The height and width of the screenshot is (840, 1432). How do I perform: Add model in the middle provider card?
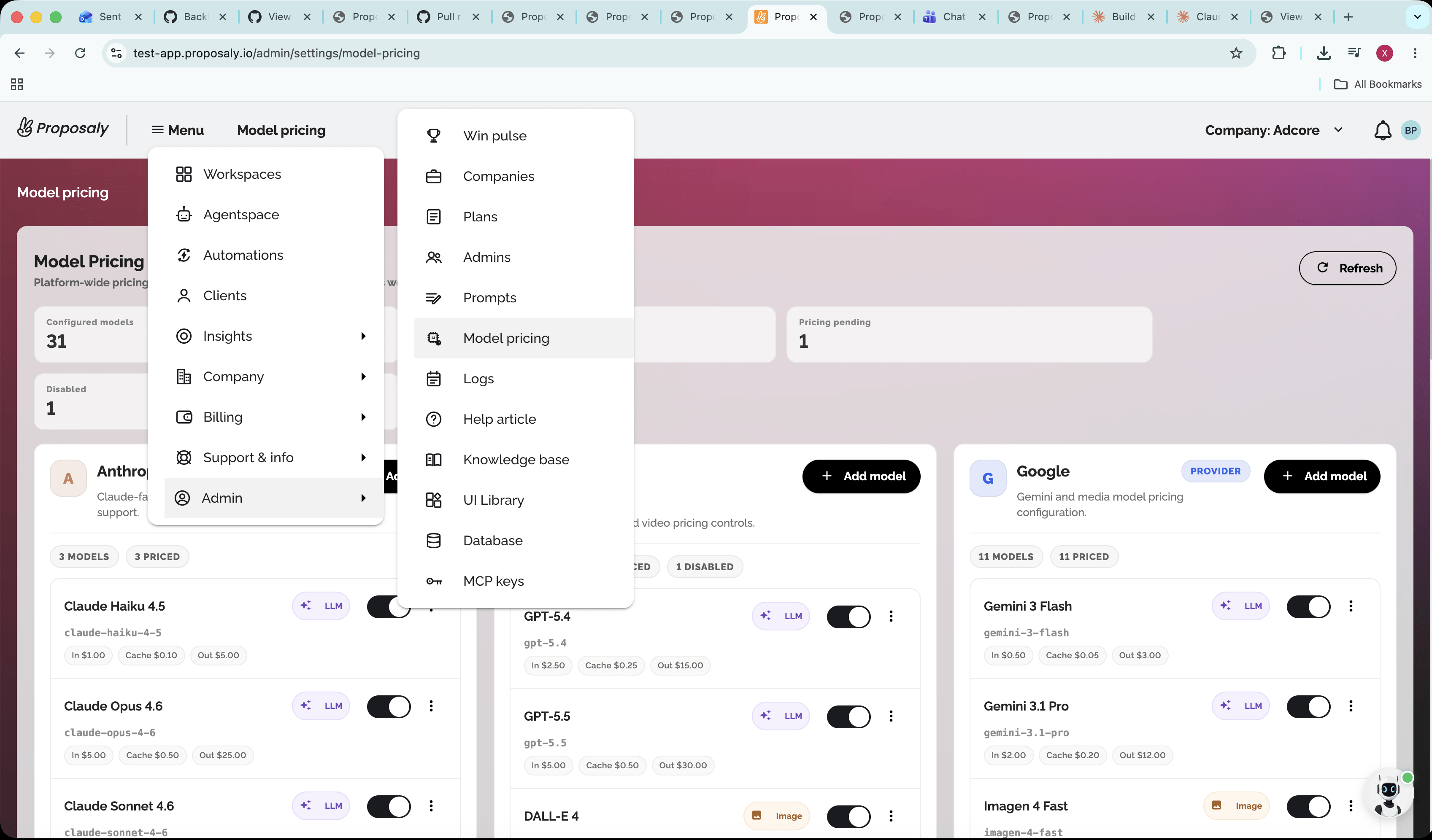(862, 477)
